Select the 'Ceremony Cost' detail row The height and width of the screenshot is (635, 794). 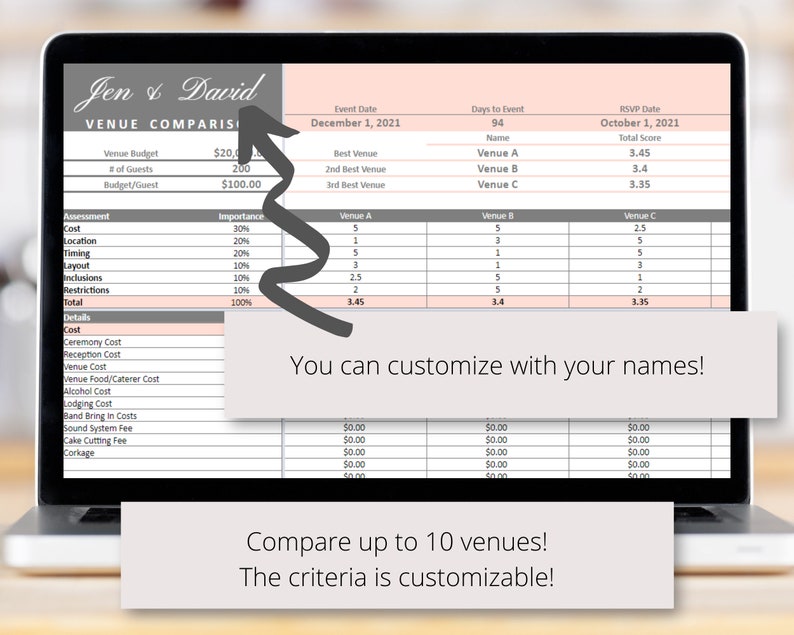[x=92, y=342]
